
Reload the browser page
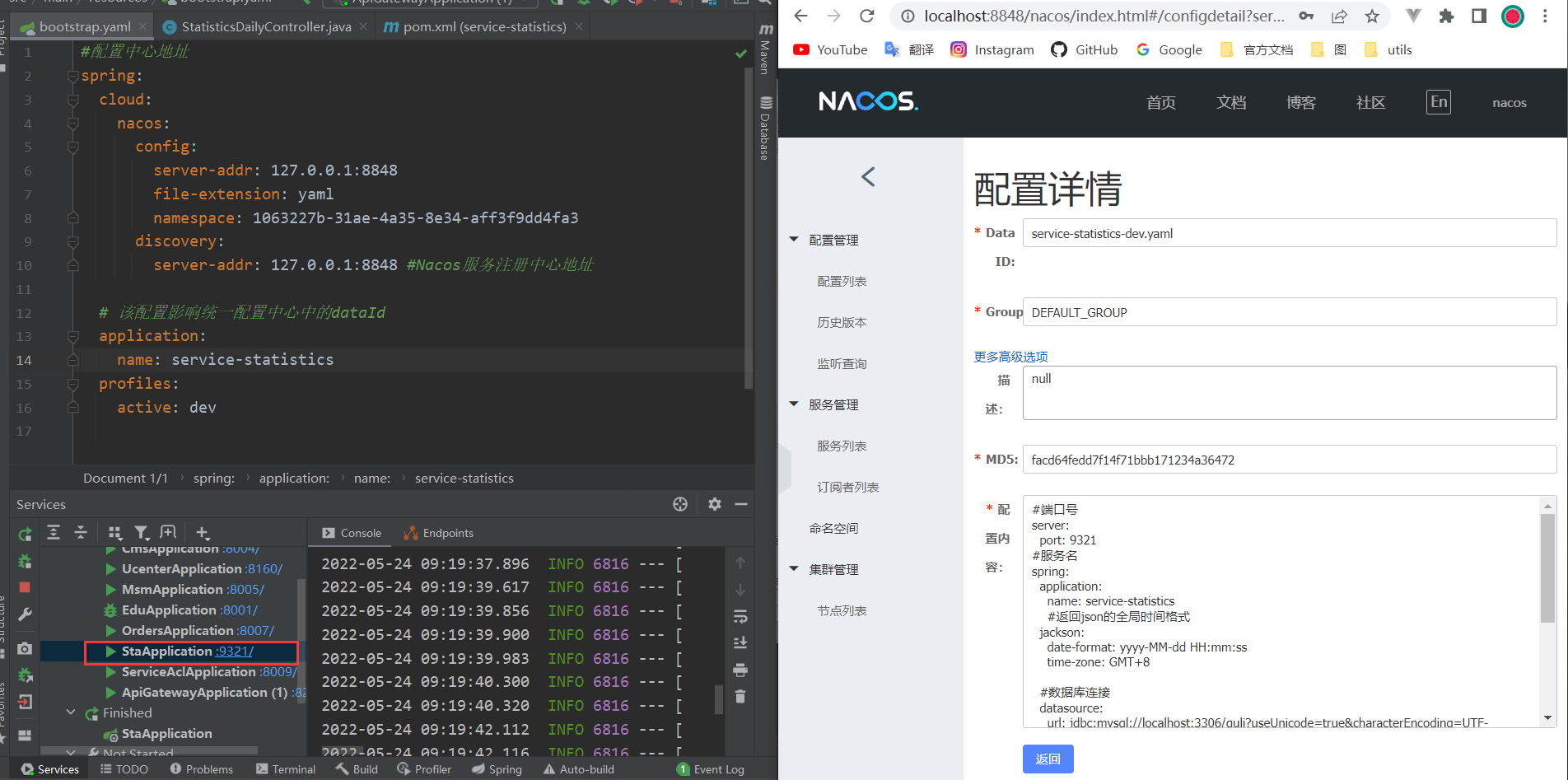866,16
